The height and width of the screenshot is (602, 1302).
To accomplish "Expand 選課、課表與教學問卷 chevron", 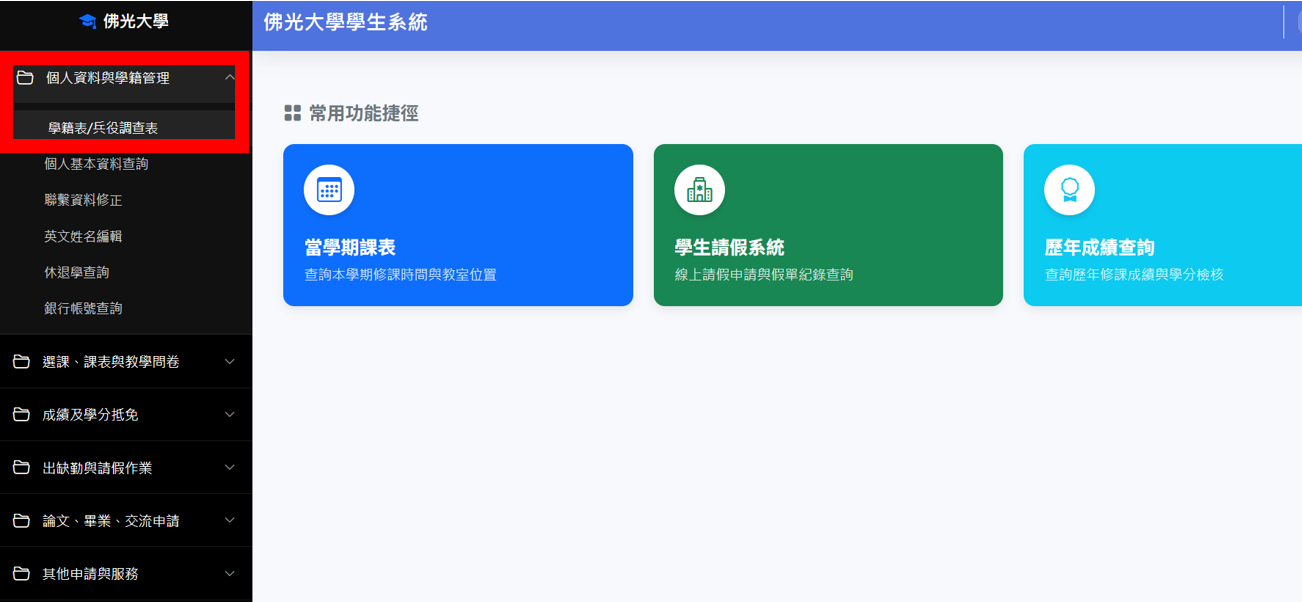I will (x=229, y=362).
